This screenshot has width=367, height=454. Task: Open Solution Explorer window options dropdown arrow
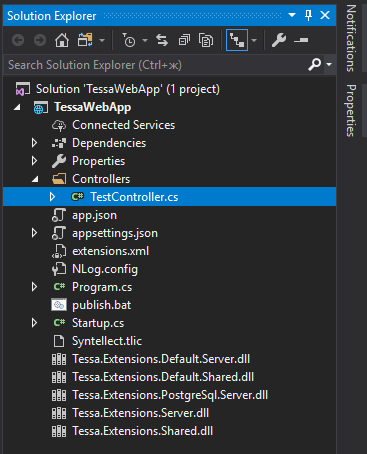292,15
